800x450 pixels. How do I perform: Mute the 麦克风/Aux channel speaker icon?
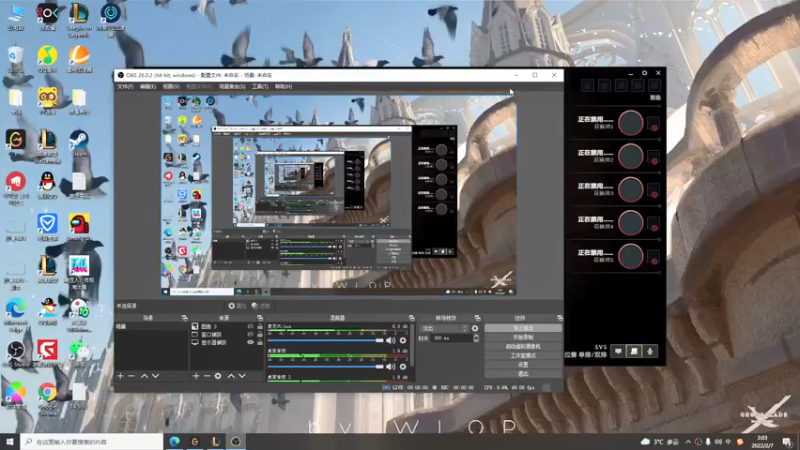390,340
